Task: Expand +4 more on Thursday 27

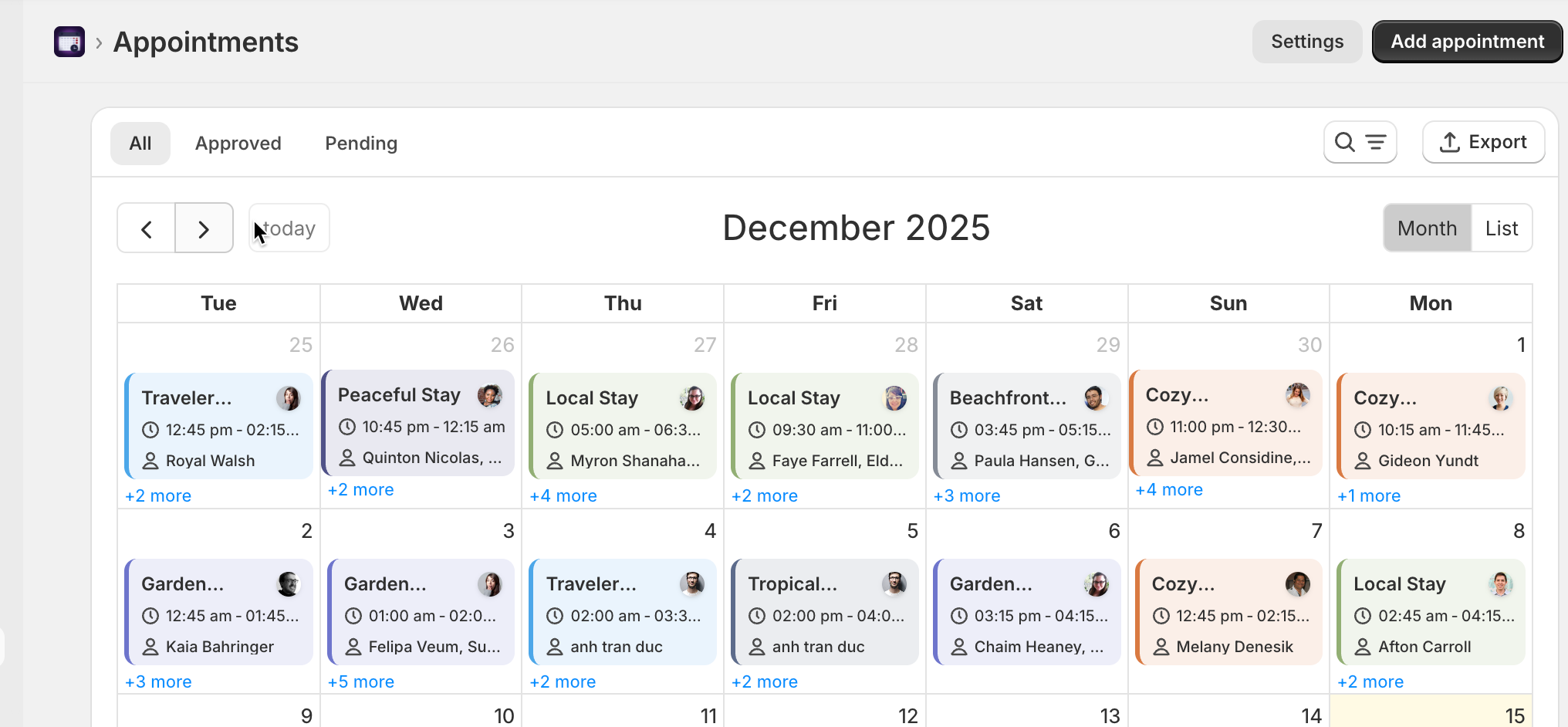Action: [x=563, y=495]
